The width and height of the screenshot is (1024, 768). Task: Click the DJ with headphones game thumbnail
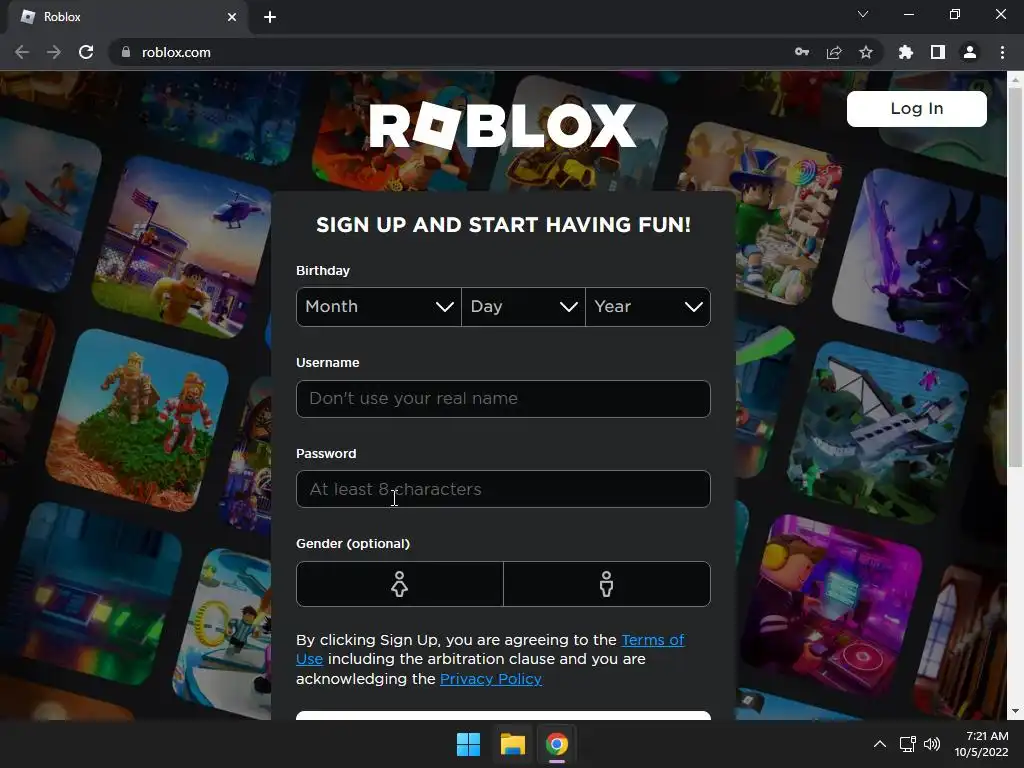click(x=833, y=604)
